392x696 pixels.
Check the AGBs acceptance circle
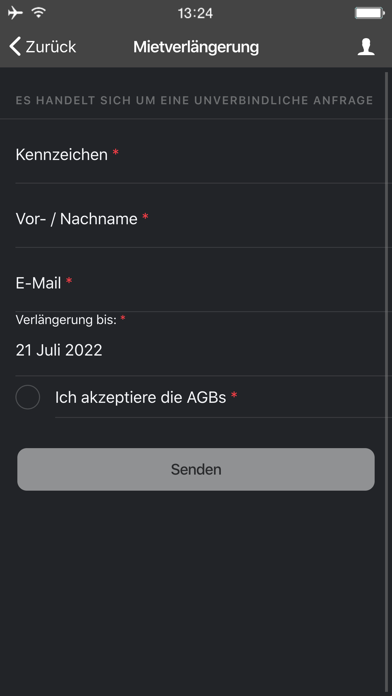click(28, 397)
